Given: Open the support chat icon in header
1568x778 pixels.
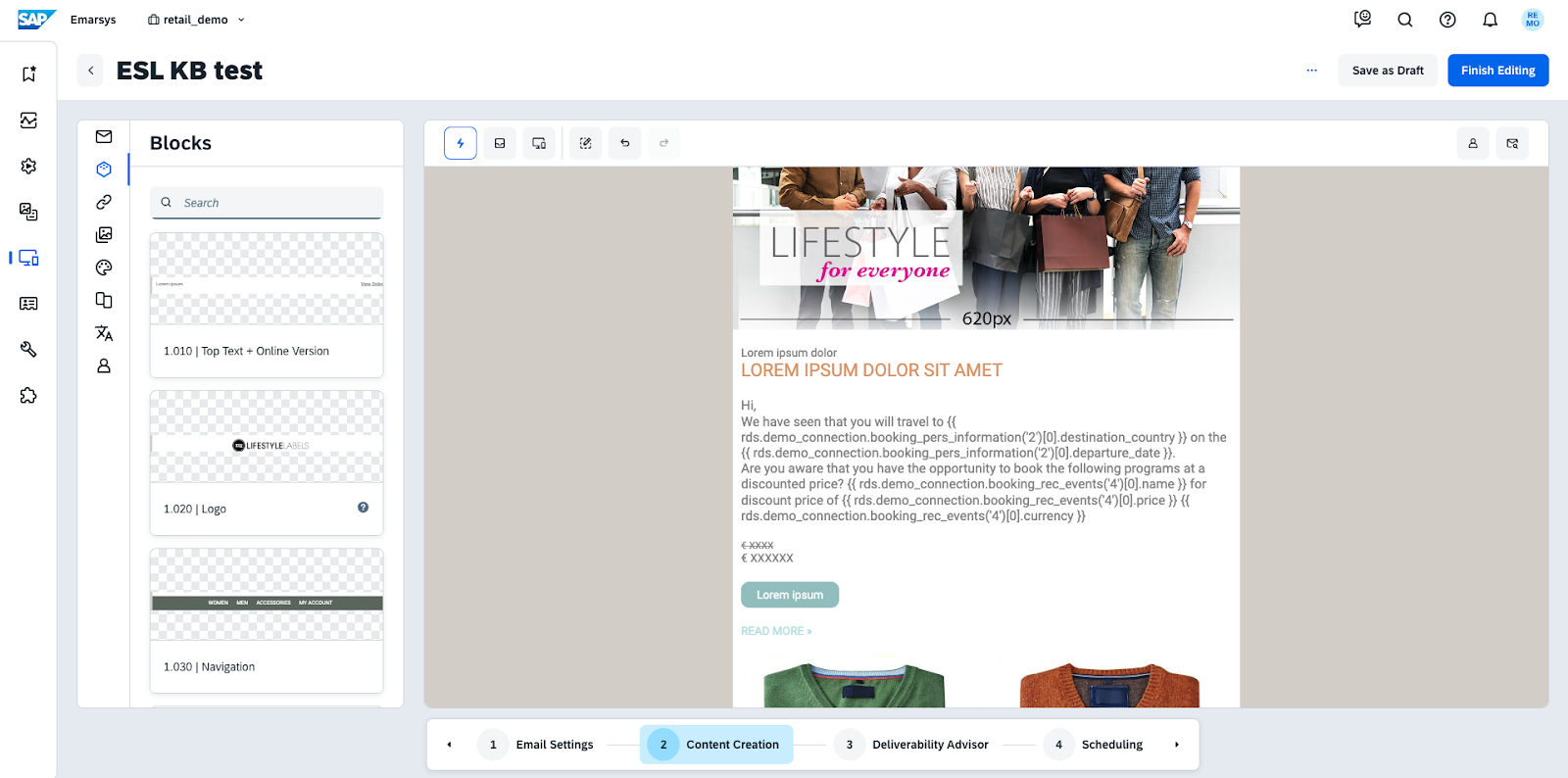Looking at the screenshot, I should click(x=1362, y=20).
